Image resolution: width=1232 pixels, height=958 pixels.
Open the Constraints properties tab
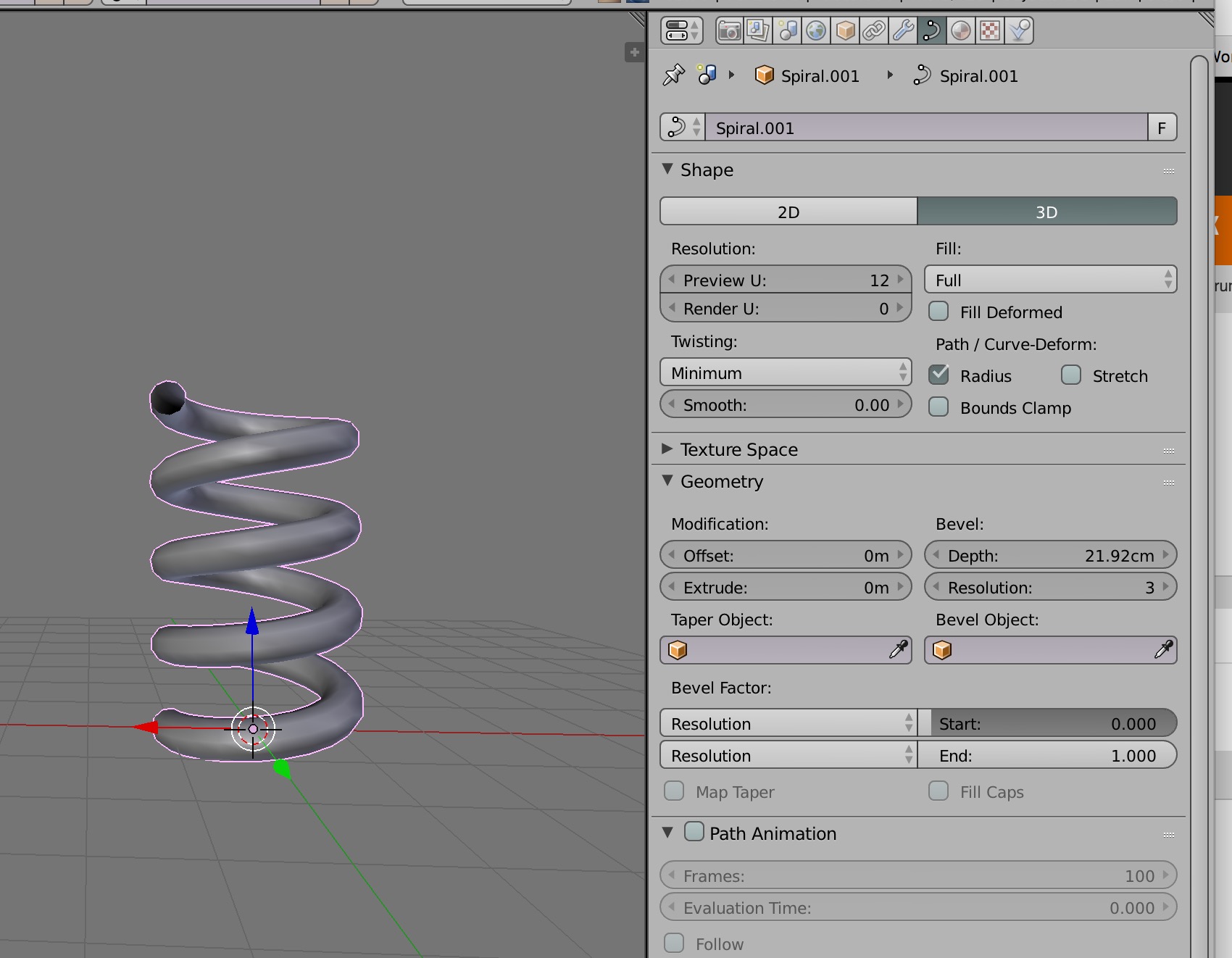pyautogui.click(x=874, y=30)
